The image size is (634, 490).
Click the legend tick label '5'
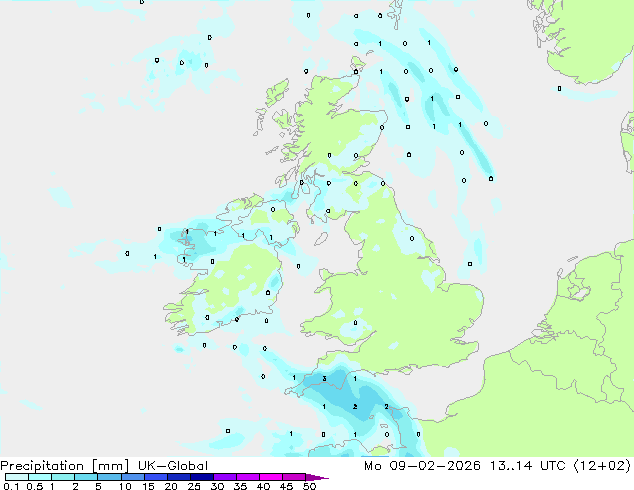pyautogui.click(x=98, y=486)
